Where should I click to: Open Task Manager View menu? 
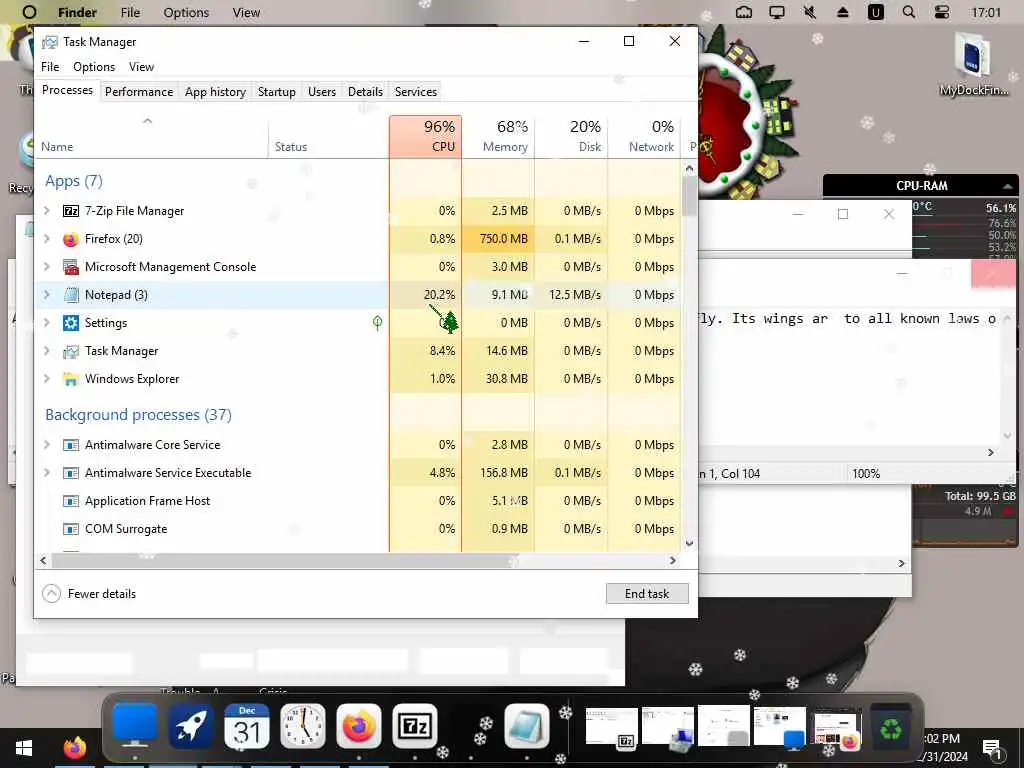tap(141, 67)
